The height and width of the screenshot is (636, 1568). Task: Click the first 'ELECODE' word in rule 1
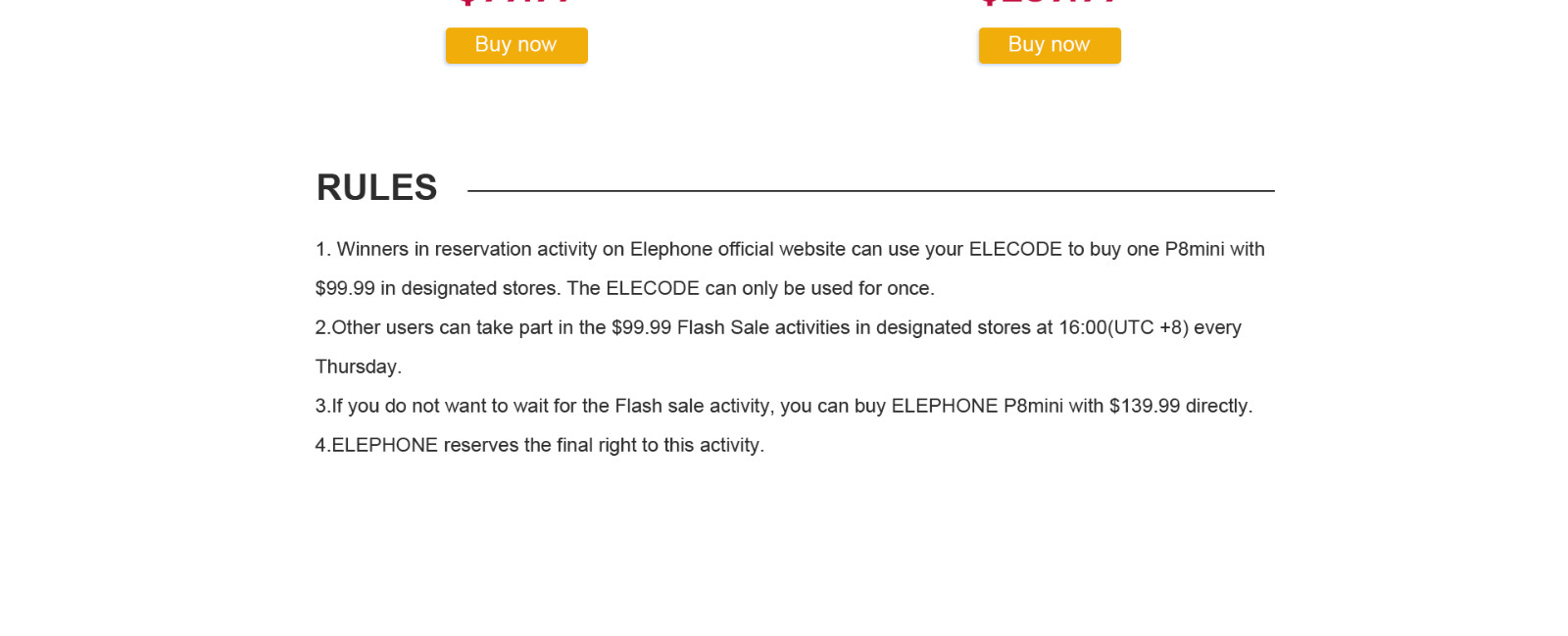1015,249
